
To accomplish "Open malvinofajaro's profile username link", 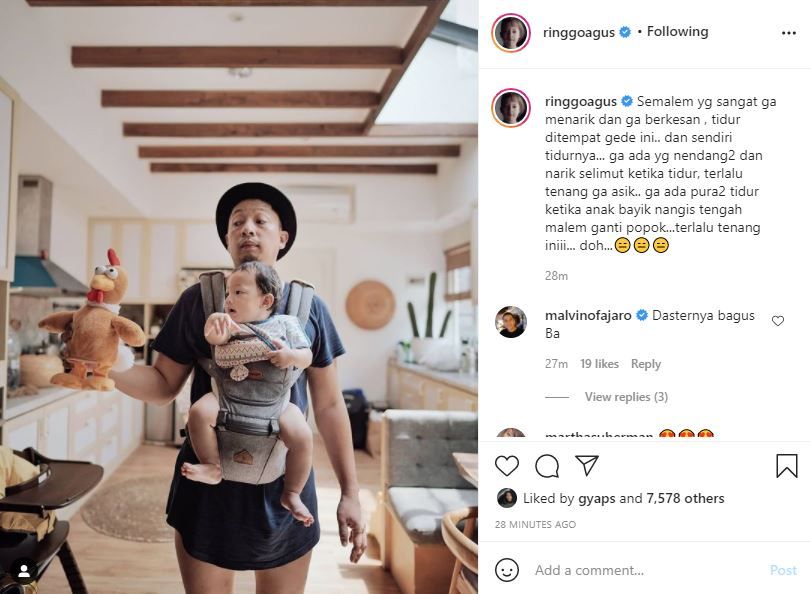I will [x=588, y=315].
